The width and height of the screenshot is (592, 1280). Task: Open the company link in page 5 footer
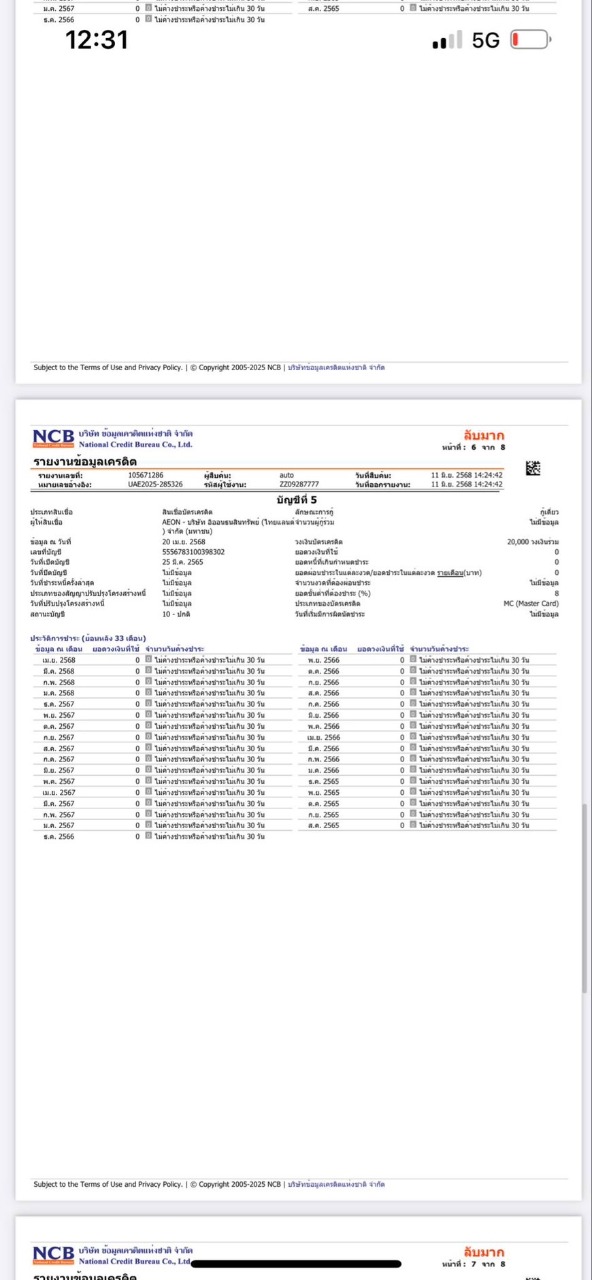336,367
